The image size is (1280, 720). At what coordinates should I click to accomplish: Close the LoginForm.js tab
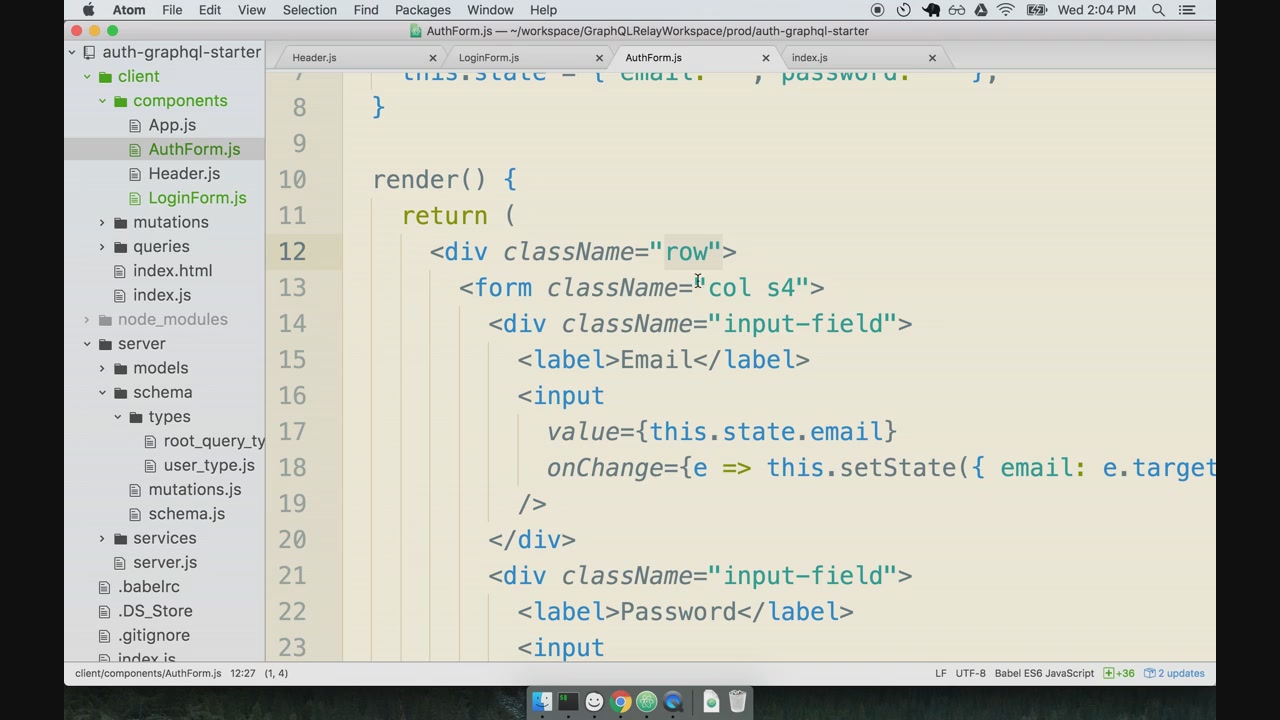[x=599, y=58]
